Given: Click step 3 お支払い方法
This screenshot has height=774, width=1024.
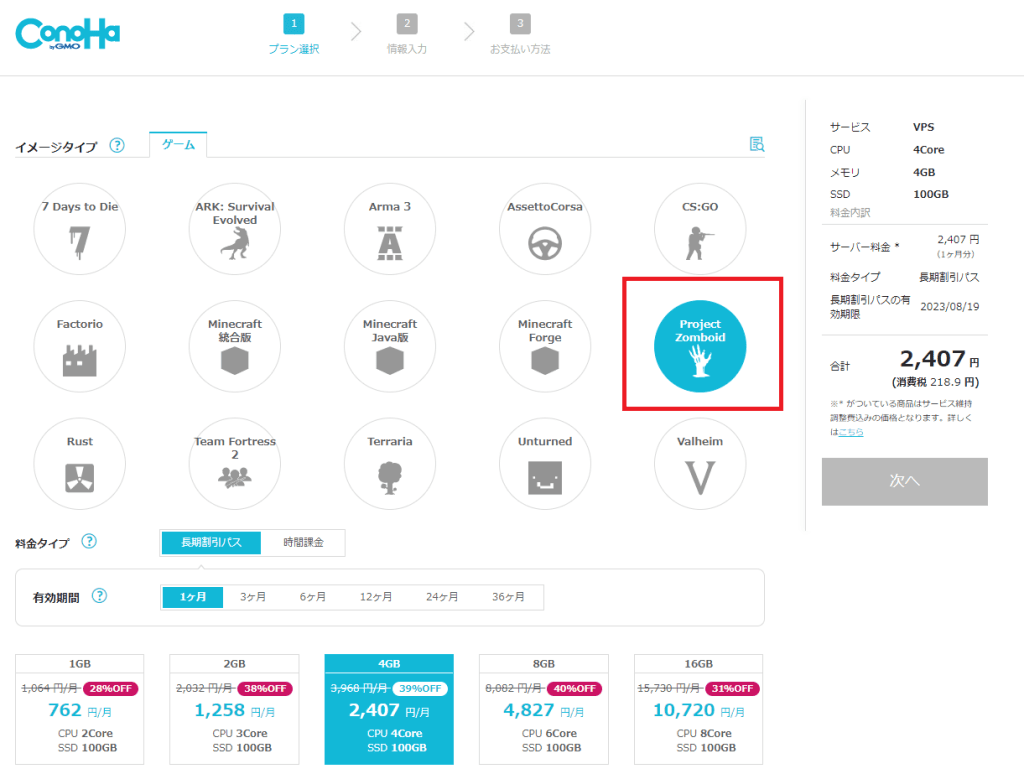Looking at the screenshot, I should [520, 34].
